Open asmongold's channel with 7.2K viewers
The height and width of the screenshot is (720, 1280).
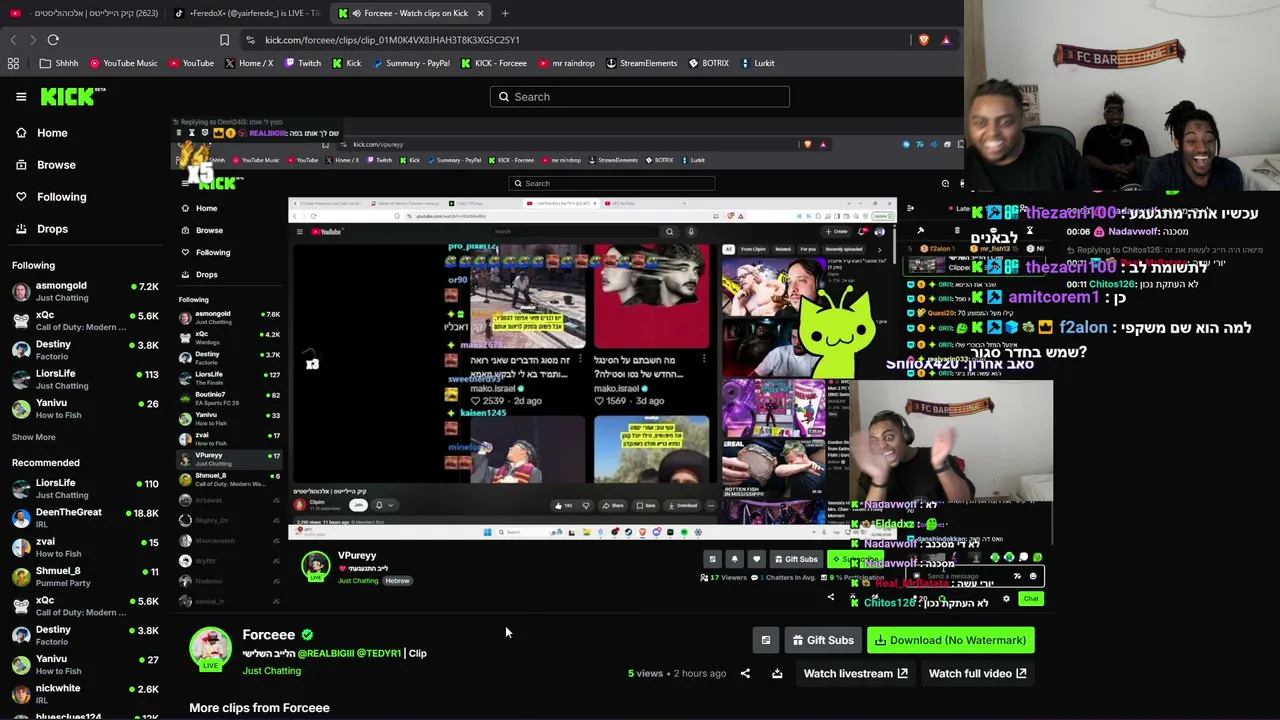point(85,291)
